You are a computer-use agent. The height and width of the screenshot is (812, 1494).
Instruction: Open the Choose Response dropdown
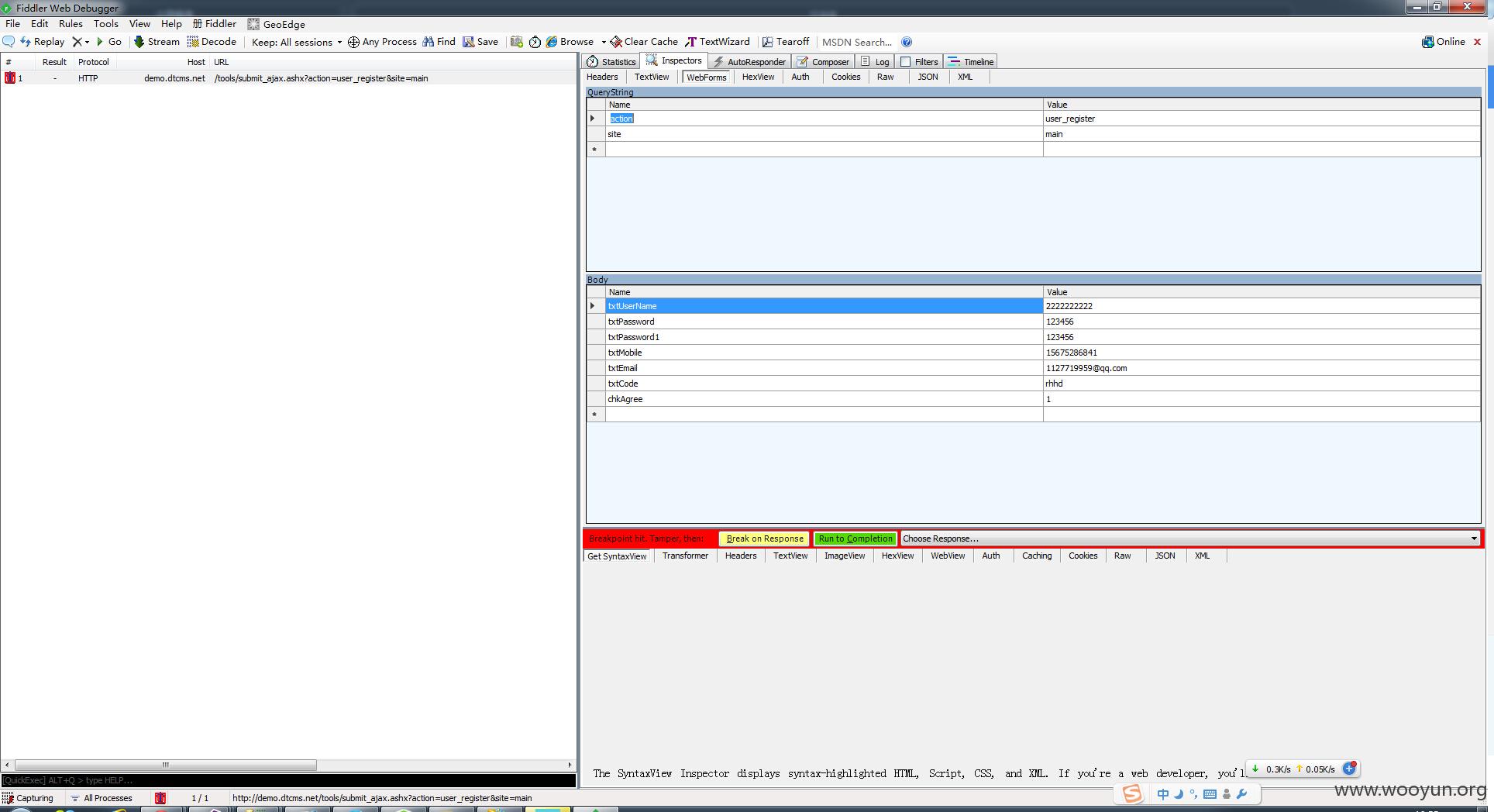1190,538
